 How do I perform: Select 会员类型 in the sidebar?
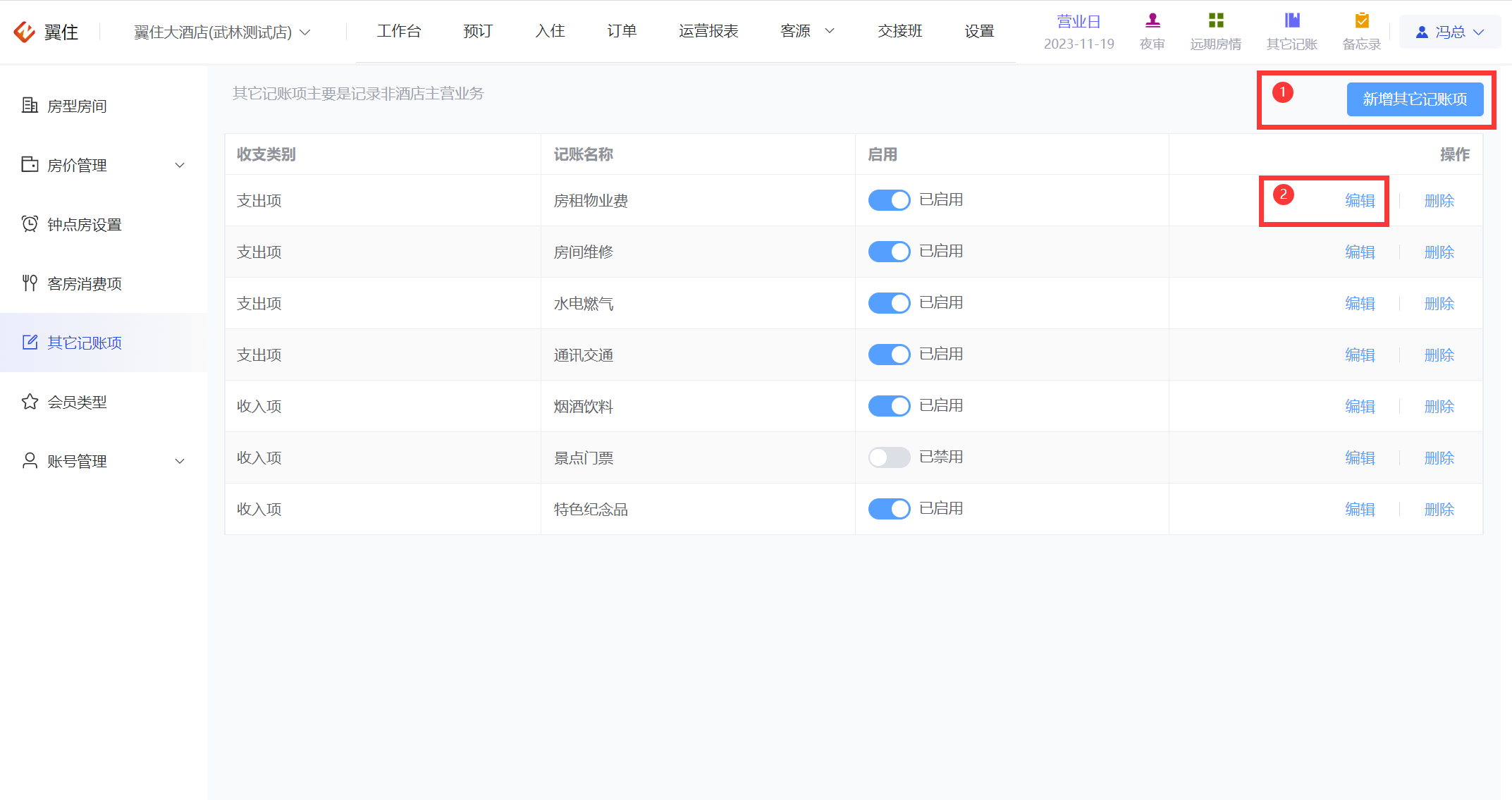click(104, 402)
